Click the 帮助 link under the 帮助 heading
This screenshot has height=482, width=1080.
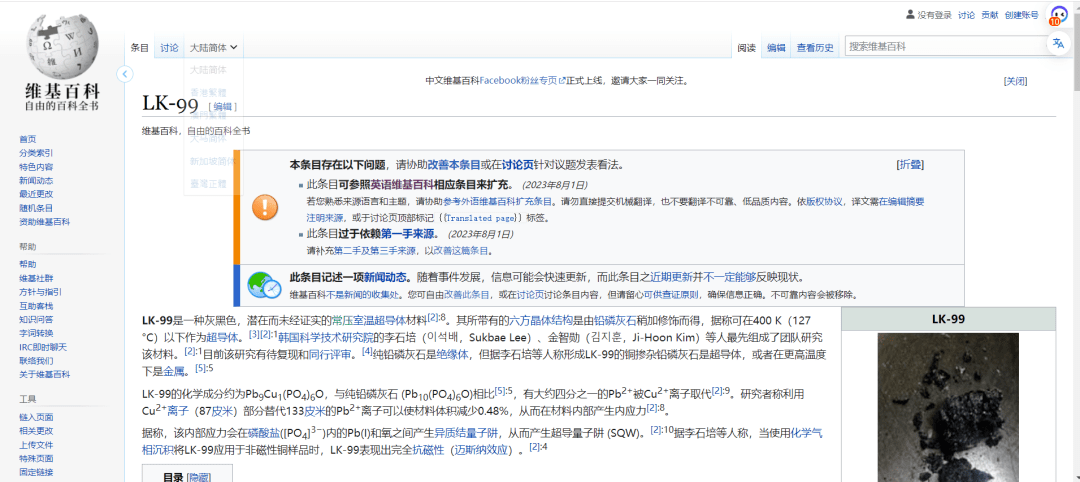(28, 264)
